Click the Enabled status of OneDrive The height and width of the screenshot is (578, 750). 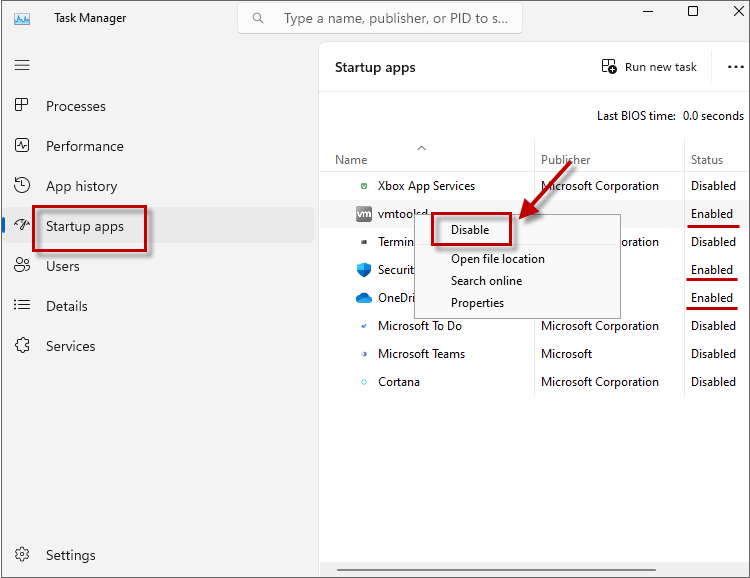tap(712, 298)
